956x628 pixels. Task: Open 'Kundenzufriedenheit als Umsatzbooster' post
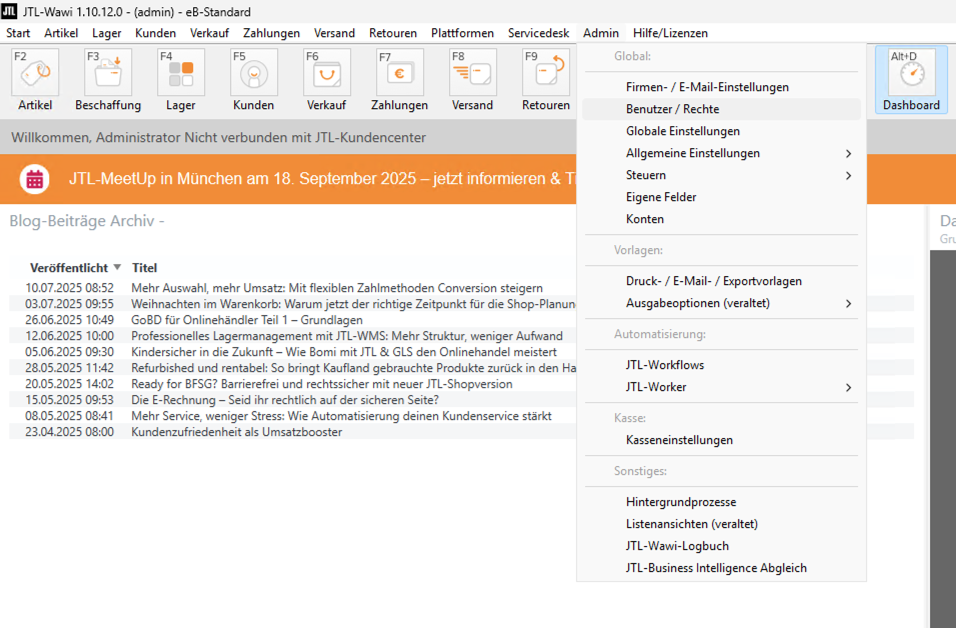[237, 432]
